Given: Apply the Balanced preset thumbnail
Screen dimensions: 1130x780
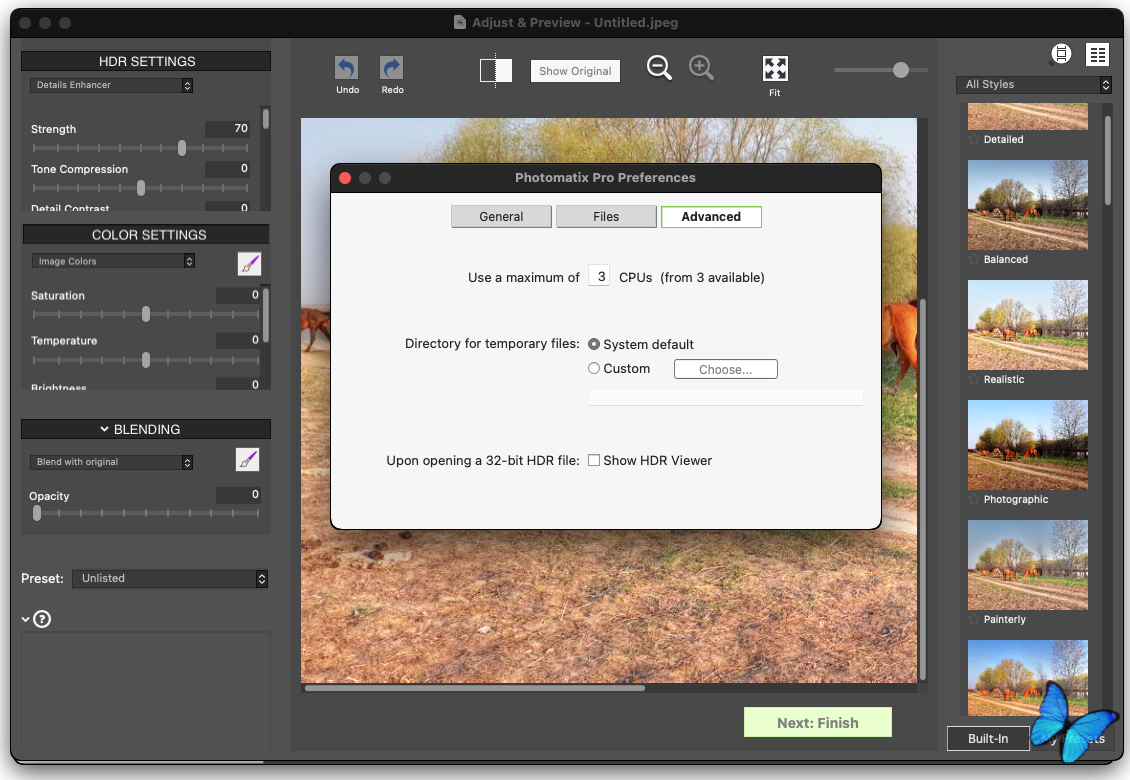Looking at the screenshot, I should [x=1028, y=205].
